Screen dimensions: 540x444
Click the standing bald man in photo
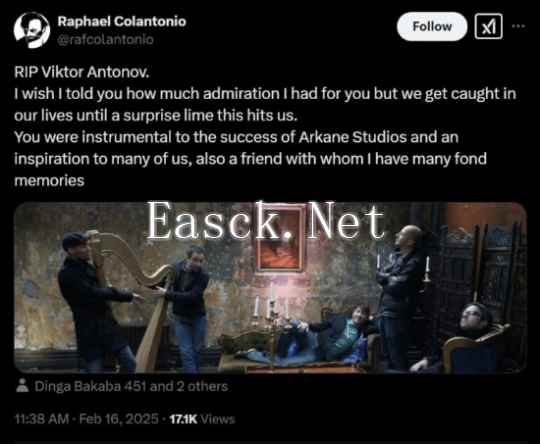coord(399,296)
